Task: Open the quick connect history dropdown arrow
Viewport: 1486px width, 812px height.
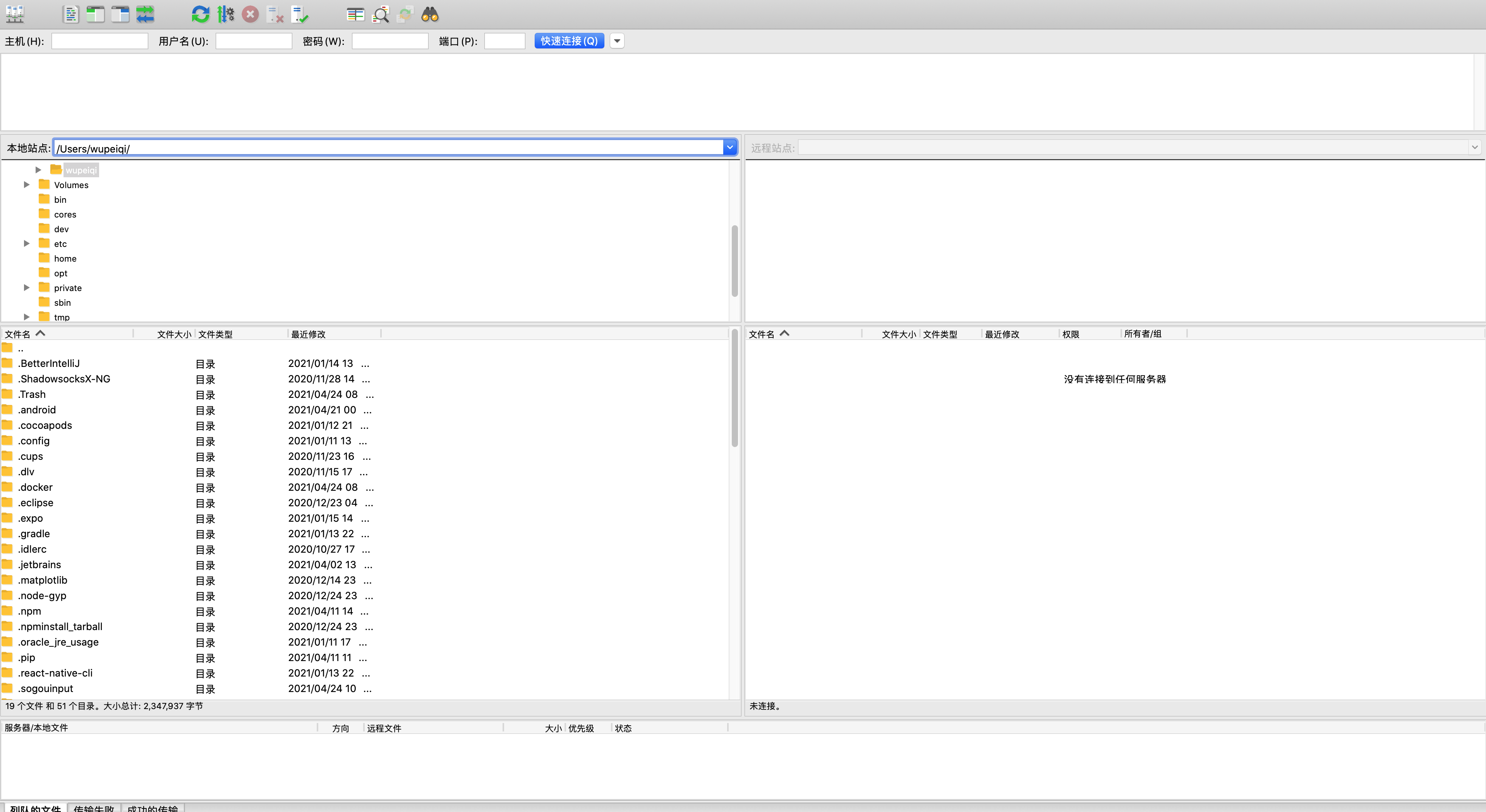Action: click(617, 41)
